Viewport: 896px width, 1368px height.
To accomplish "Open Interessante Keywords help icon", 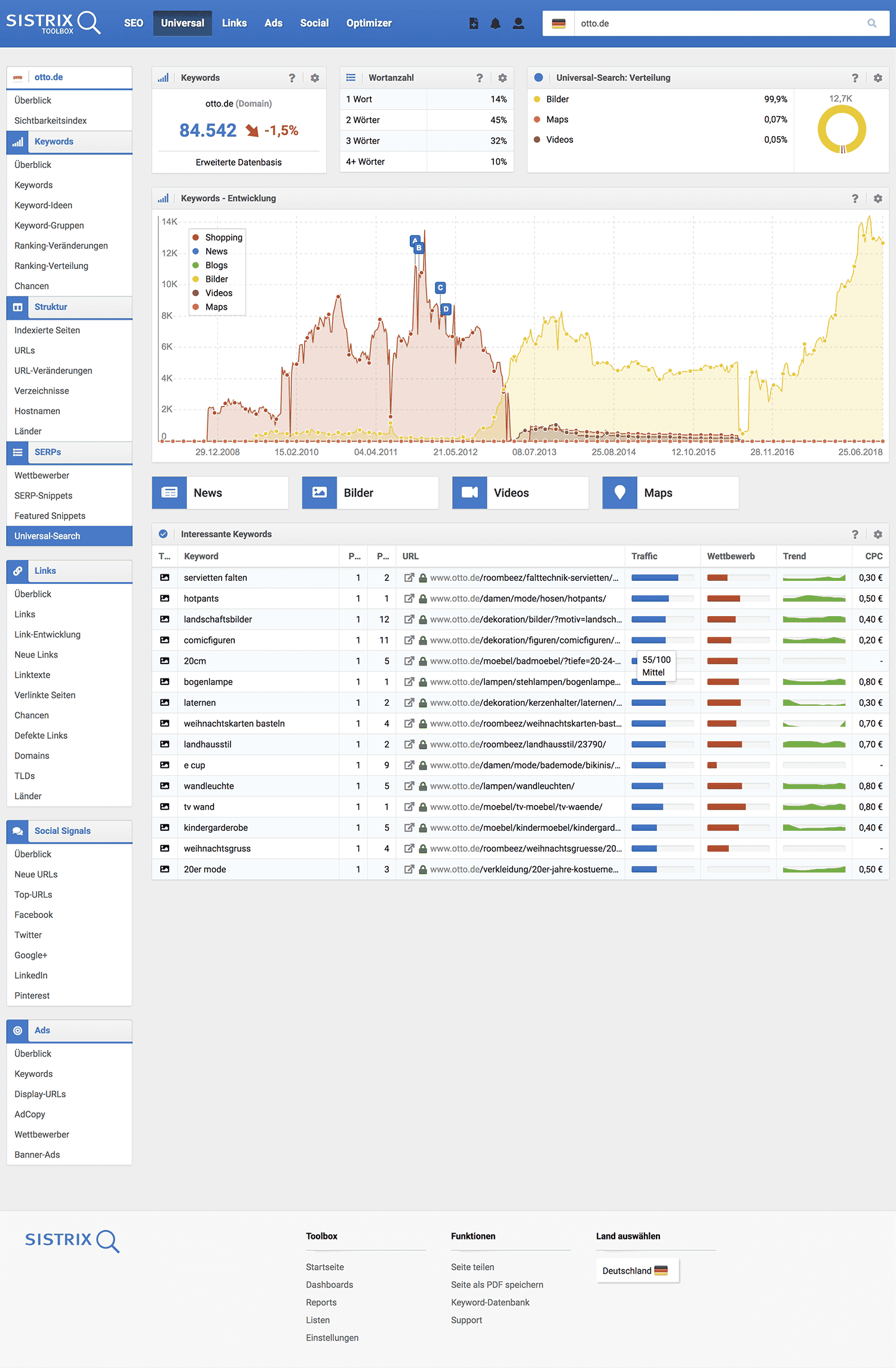I will (x=855, y=534).
